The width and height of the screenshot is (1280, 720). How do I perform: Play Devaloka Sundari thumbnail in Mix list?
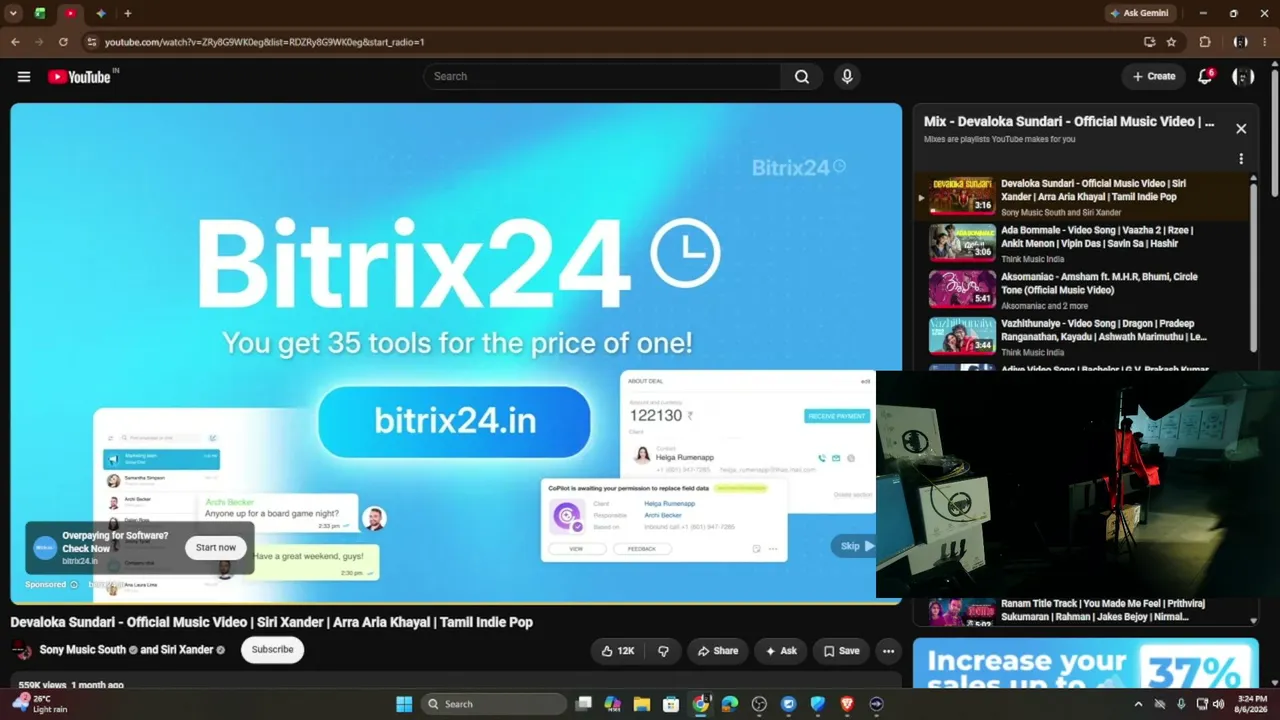pyautogui.click(x=962, y=196)
